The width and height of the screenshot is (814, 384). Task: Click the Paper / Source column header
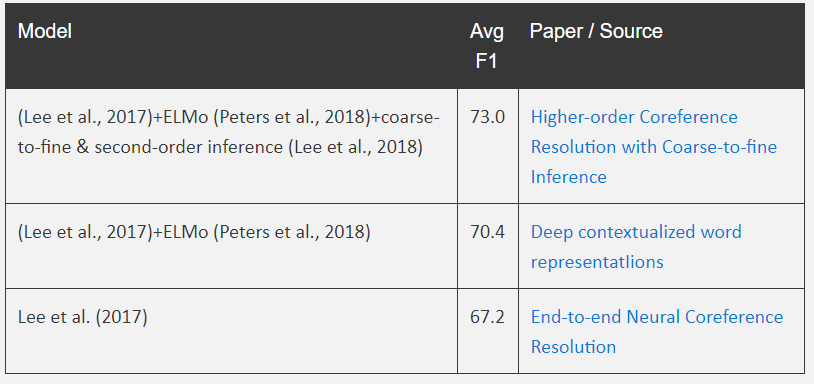click(596, 32)
